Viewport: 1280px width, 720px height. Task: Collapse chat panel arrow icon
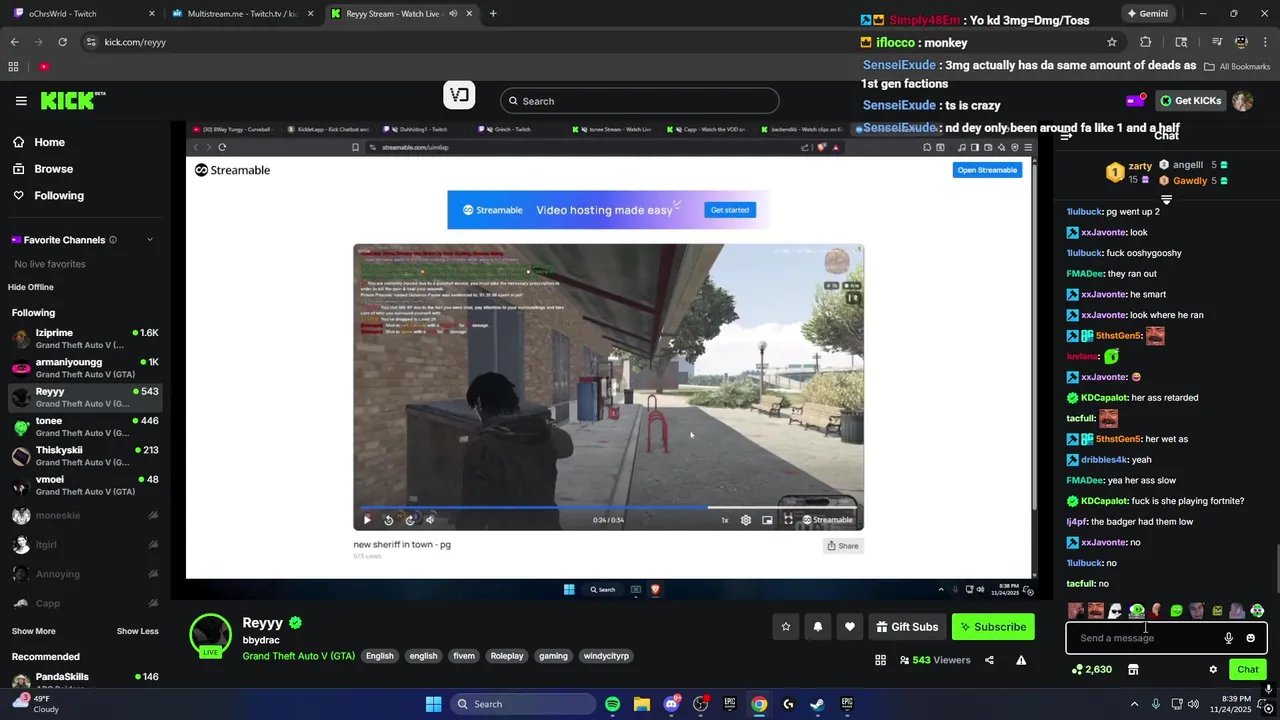click(1066, 136)
